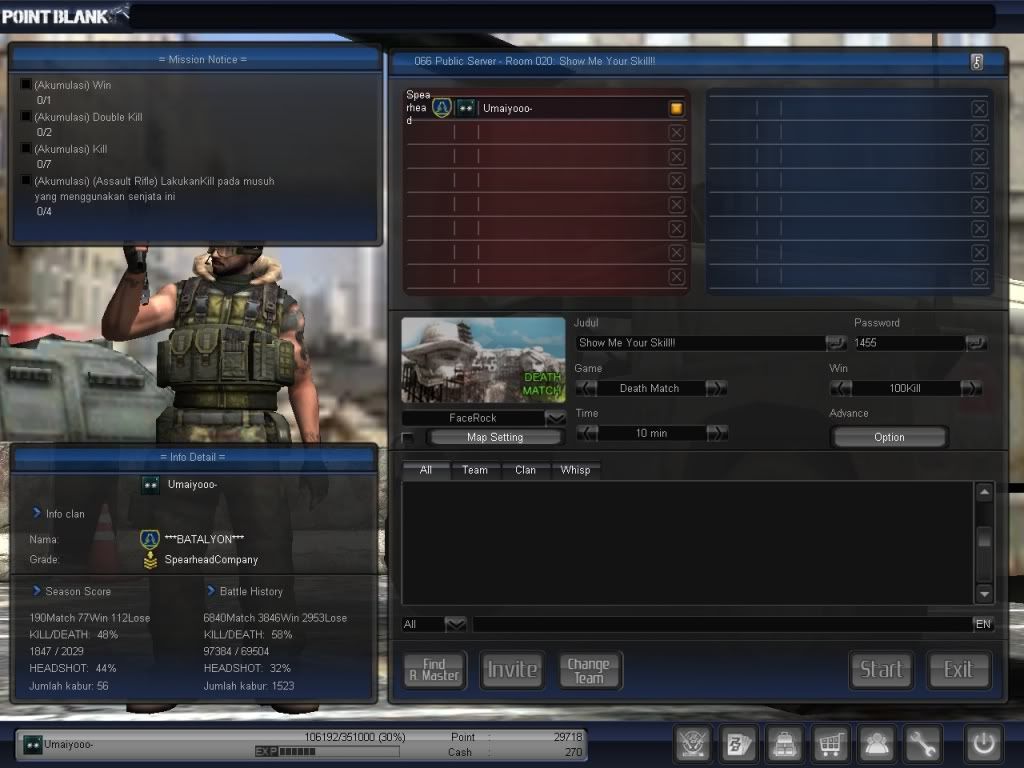Tick the checkbox left of Map Setting
The image size is (1024, 768).
[x=408, y=438]
